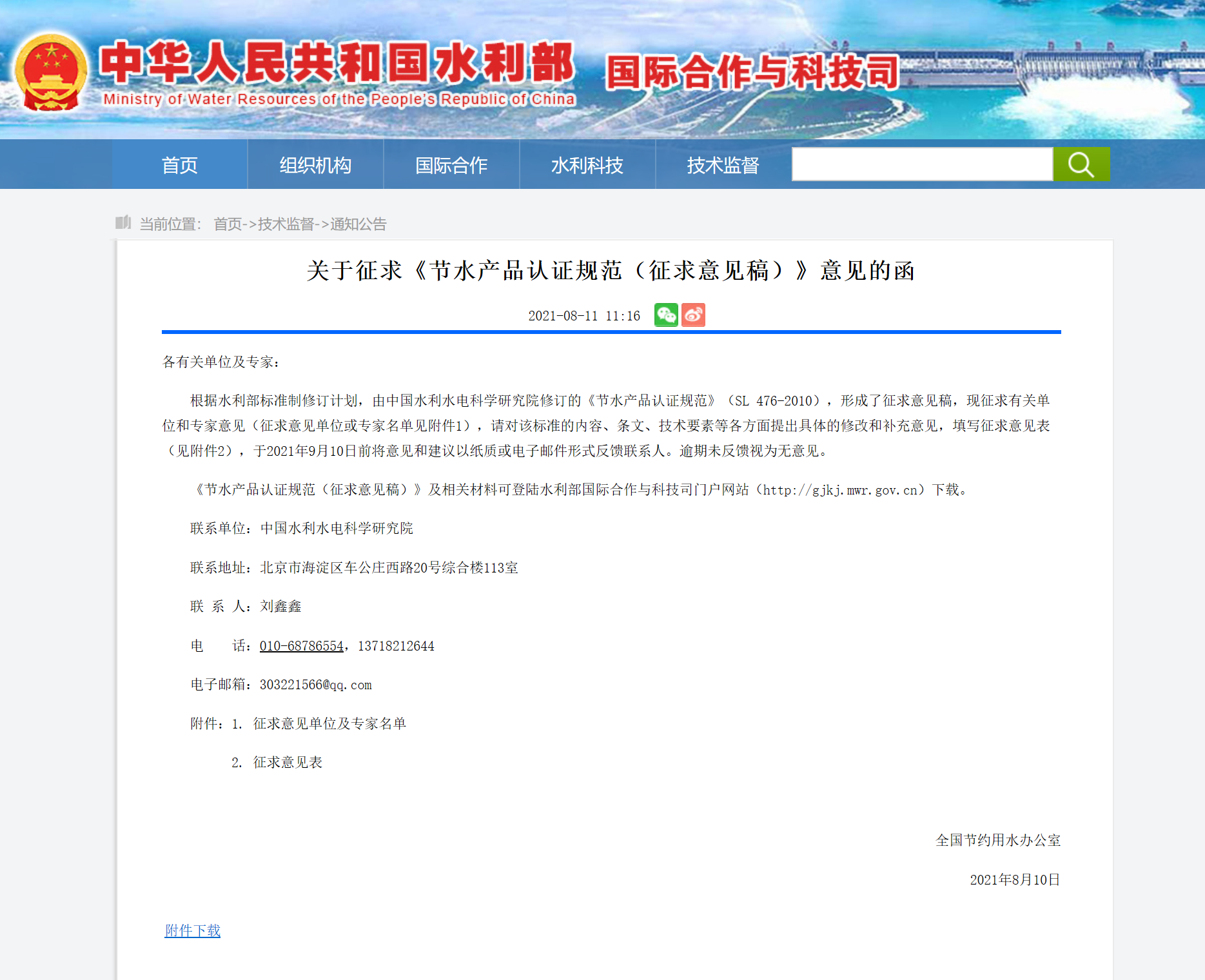Image resolution: width=1205 pixels, height=980 pixels.
Task: Open the 组织机构 navigation menu item
Action: 315,165
